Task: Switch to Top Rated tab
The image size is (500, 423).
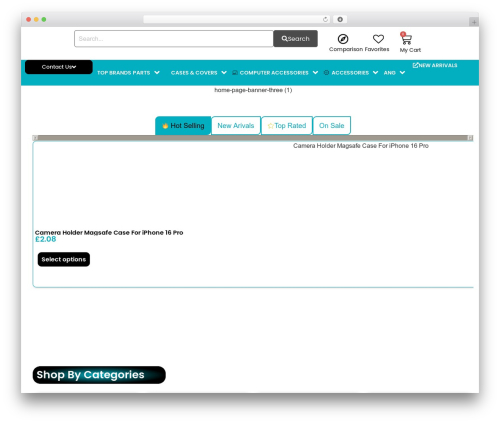Action: (287, 126)
